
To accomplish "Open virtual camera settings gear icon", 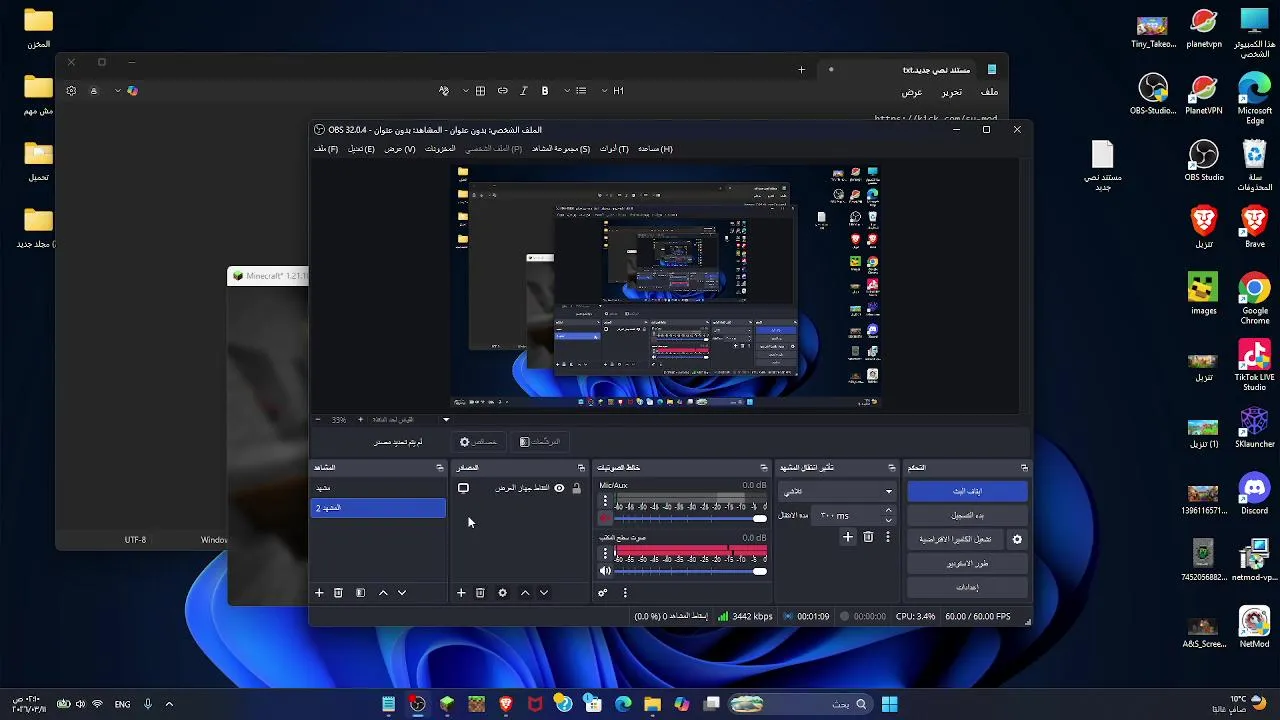I will [1017, 539].
